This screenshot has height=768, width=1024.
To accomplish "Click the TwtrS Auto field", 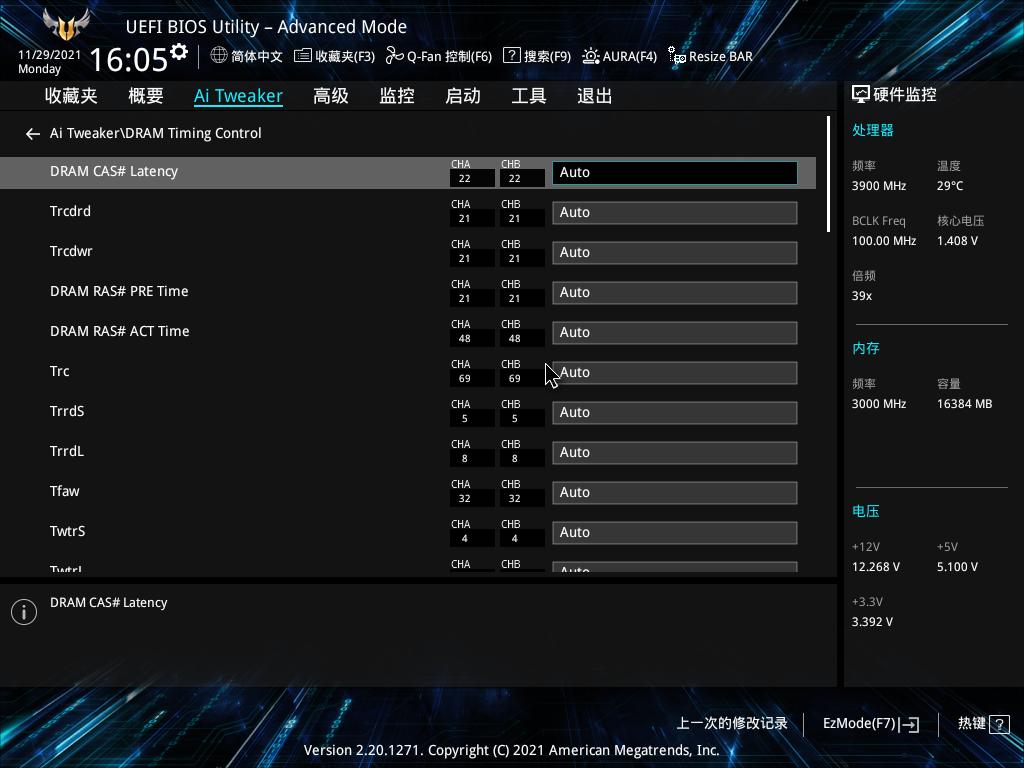I will point(675,532).
